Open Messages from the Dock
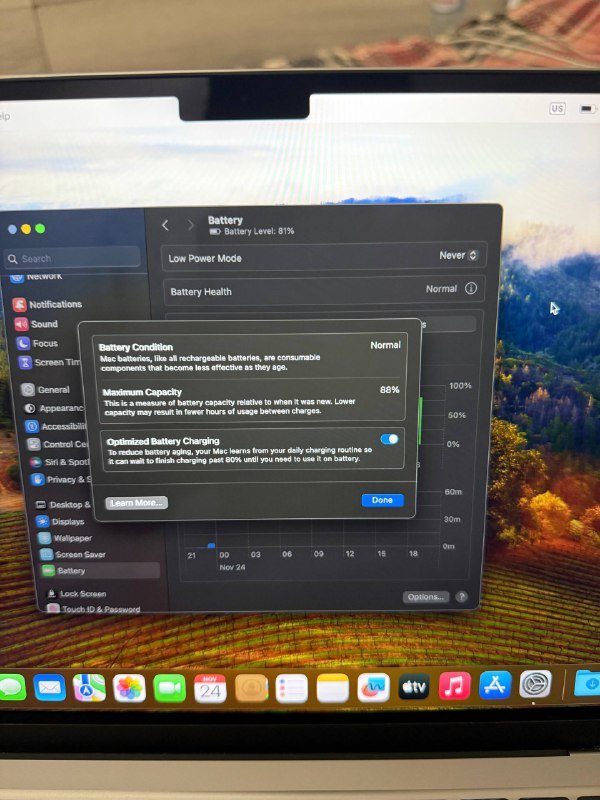600x800 pixels. [12, 687]
